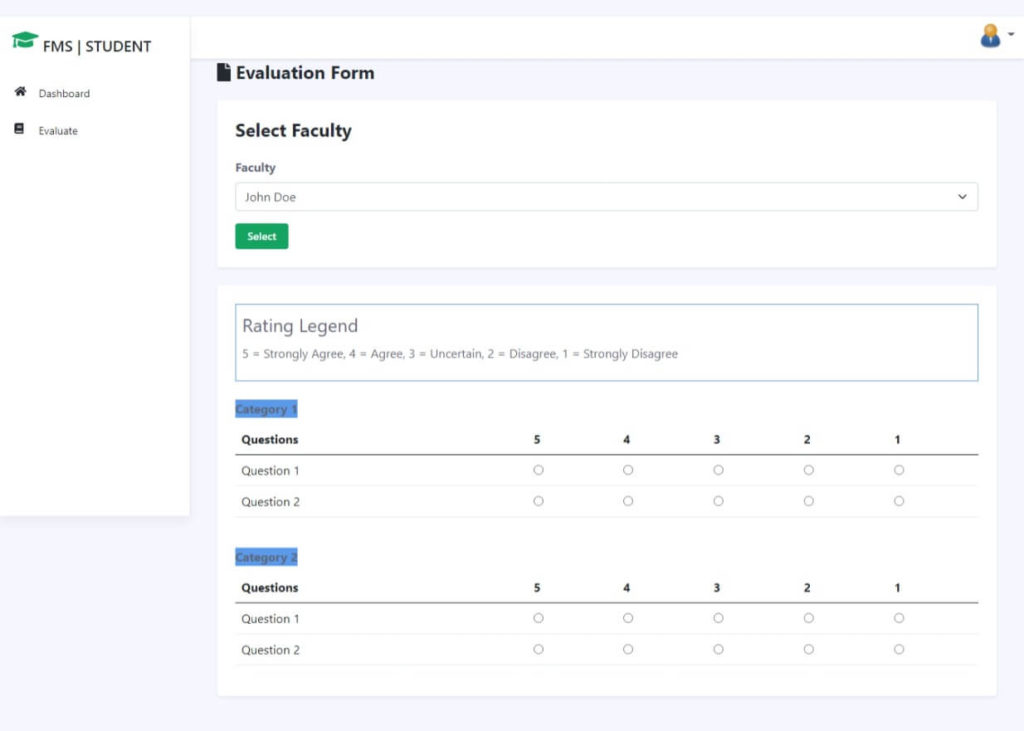The image size is (1024, 731).
Task: Select rating 5 for Question 2 in Category 2
Action: pos(538,649)
